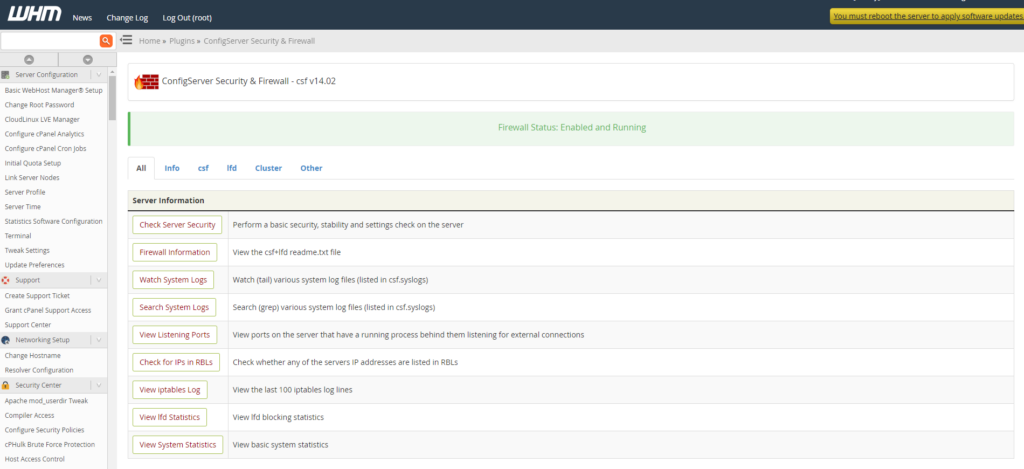Open Link Server Nodes
Screen dimensions: 1024x469
pyautogui.click(x=31, y=178)
